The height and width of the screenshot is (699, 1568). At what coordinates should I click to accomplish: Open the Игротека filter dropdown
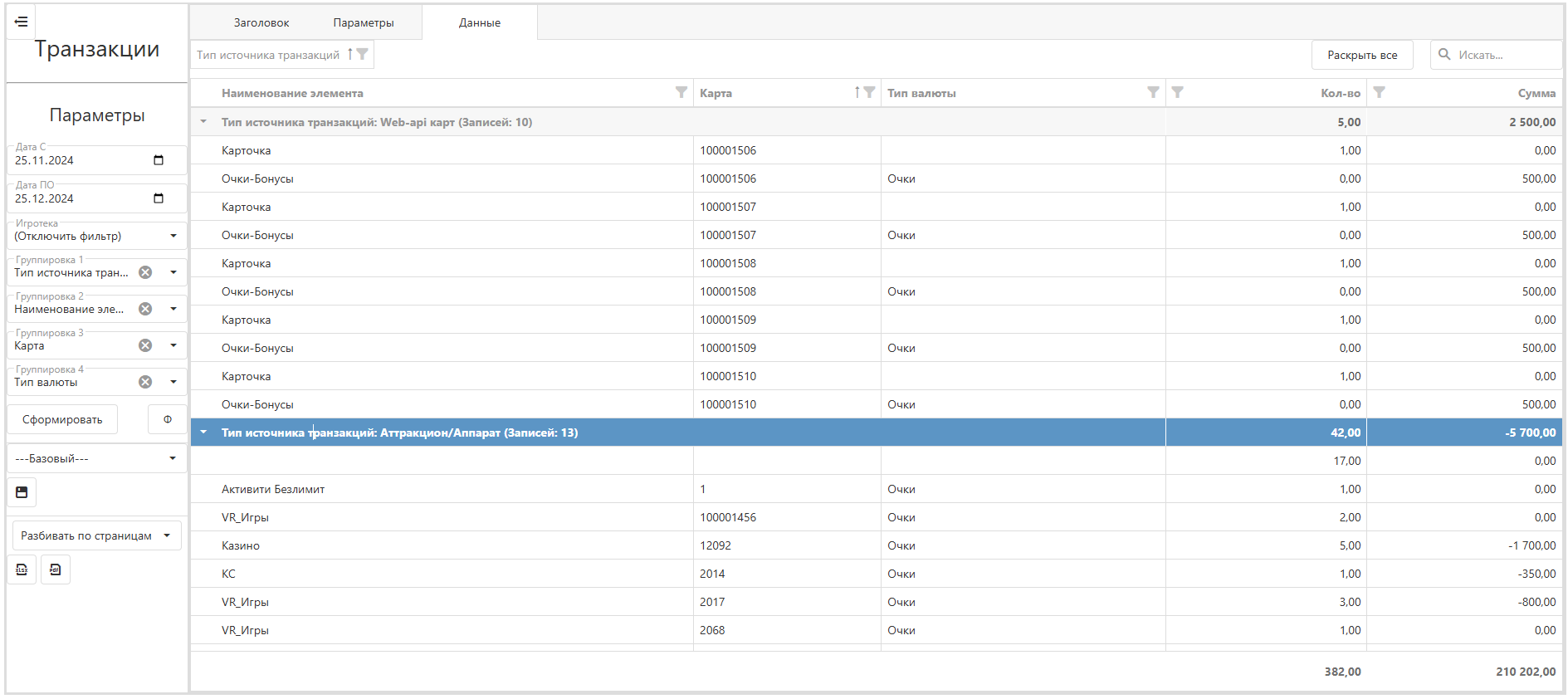coord(173,236)
